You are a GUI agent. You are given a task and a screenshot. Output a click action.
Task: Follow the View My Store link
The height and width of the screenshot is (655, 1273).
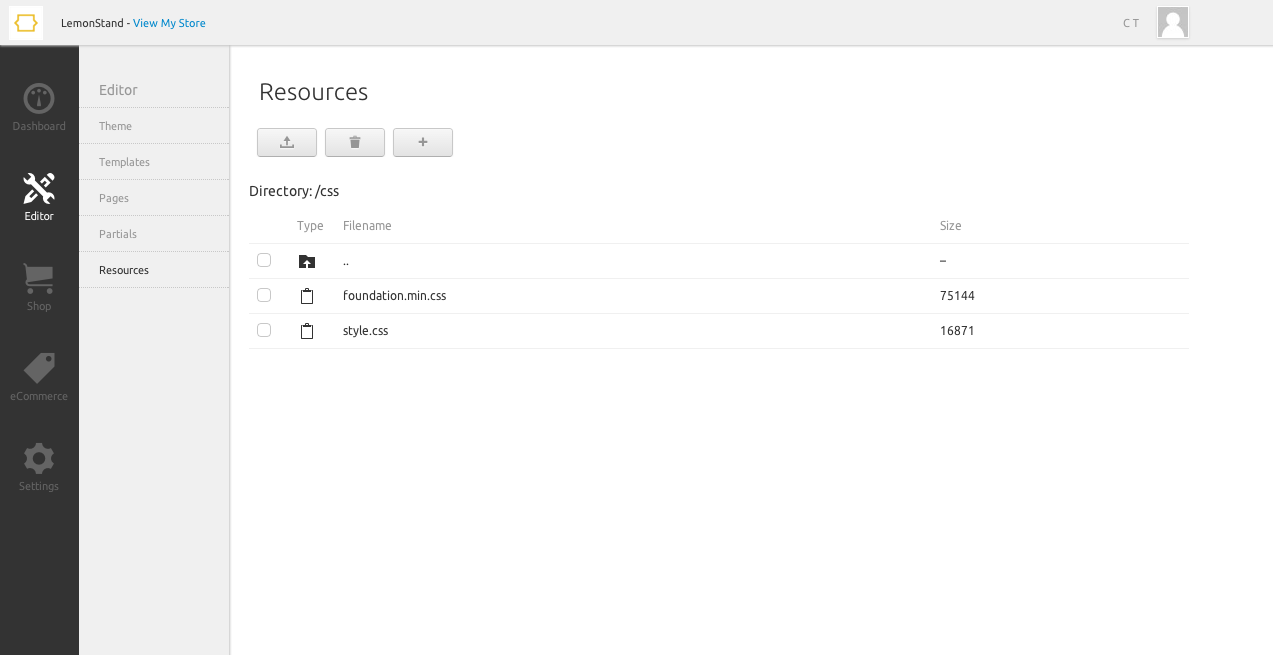169,23
